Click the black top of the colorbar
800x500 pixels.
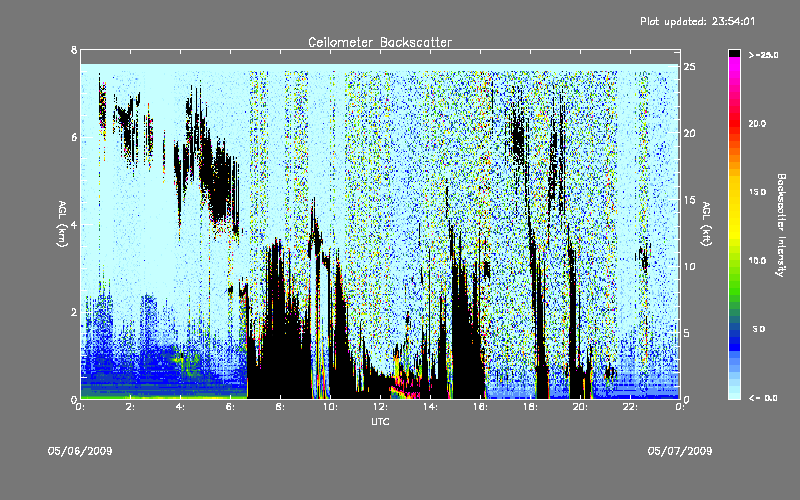[734, 53]
